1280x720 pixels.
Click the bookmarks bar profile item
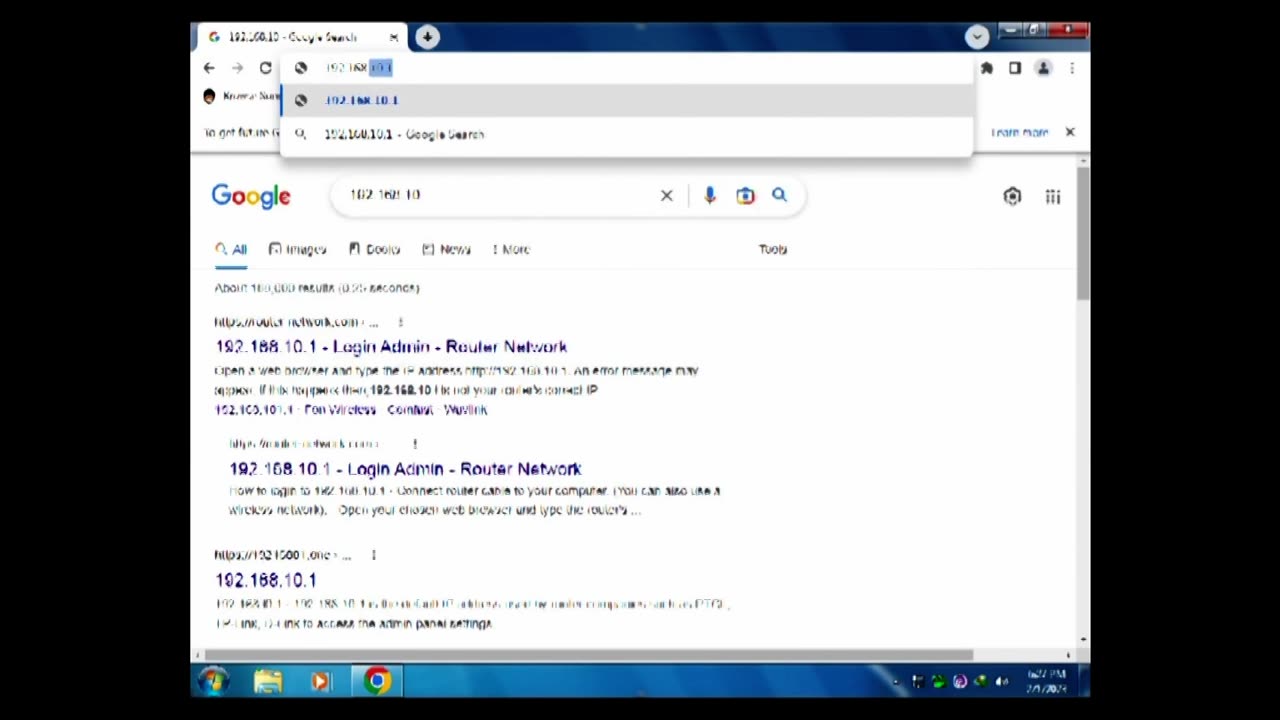click(240, 96)
